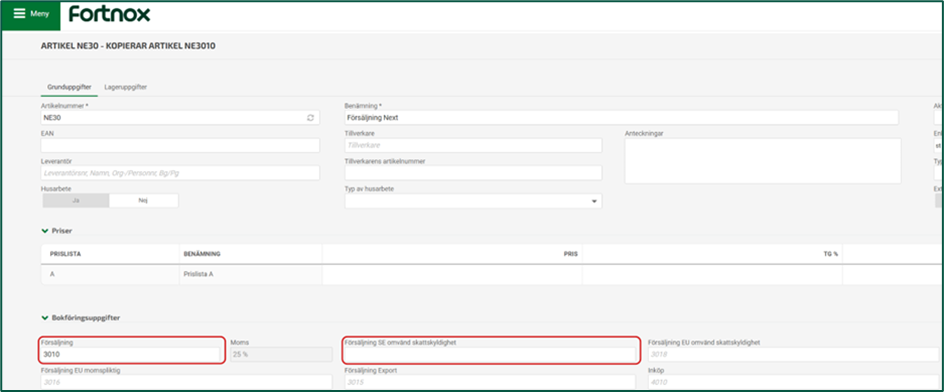Screen dimensions: 944x392
Task: Click the Leverantör search field
Action: 180,173
